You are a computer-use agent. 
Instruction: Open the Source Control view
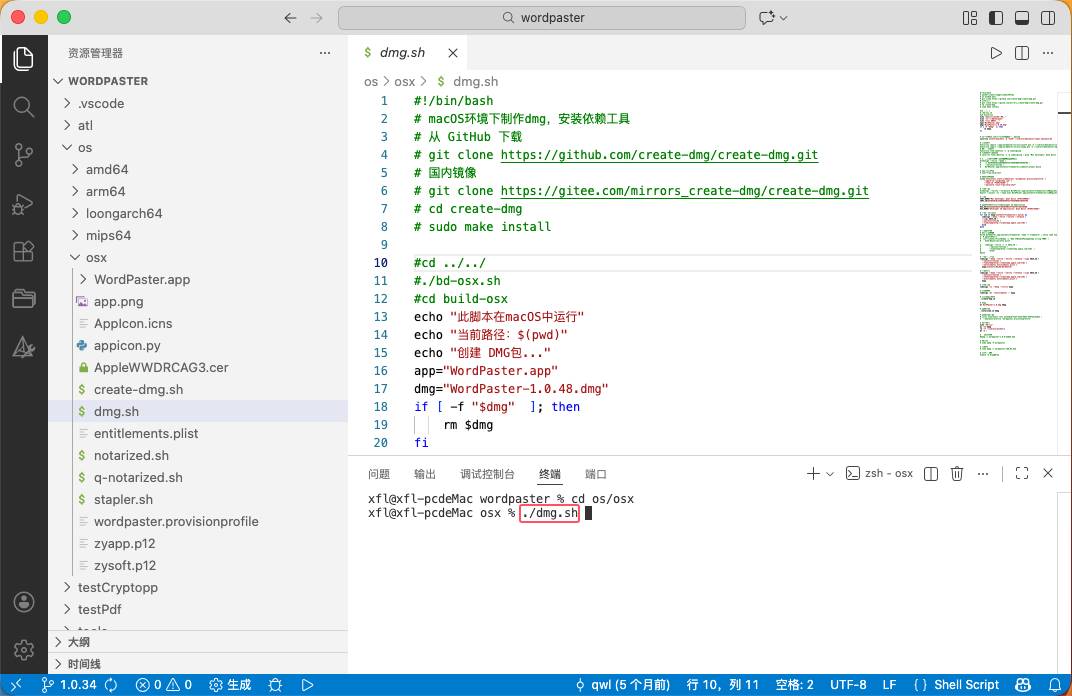[23, 155]
